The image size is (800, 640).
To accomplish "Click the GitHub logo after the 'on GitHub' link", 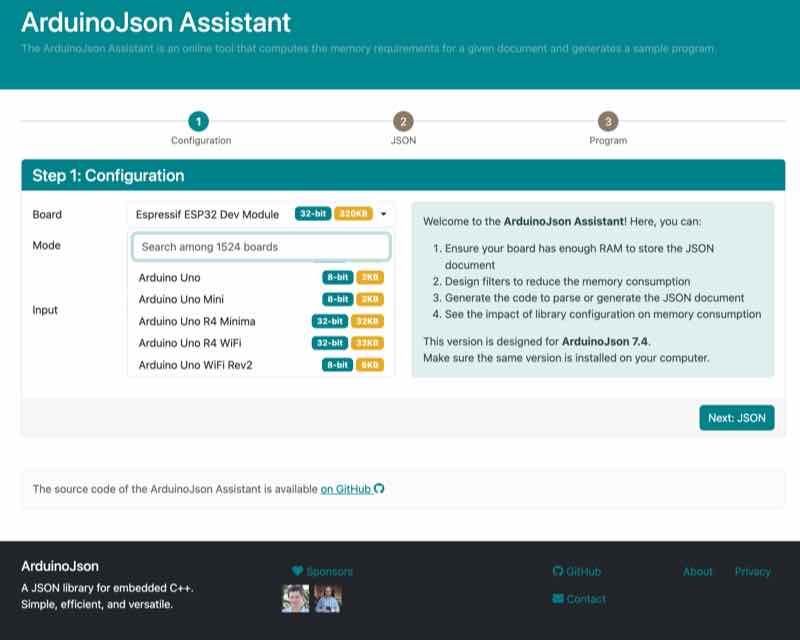I will [x=378, y=489].
